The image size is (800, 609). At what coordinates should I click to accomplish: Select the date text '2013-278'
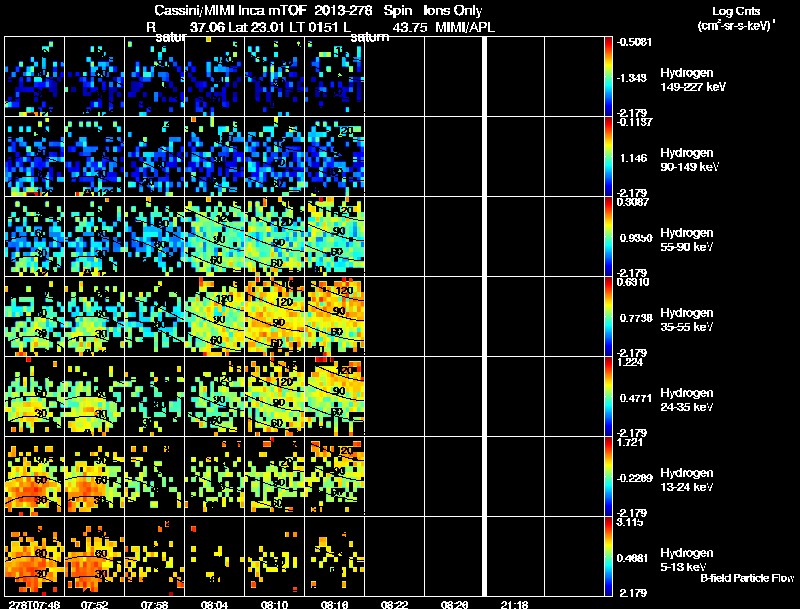point(344,10)
